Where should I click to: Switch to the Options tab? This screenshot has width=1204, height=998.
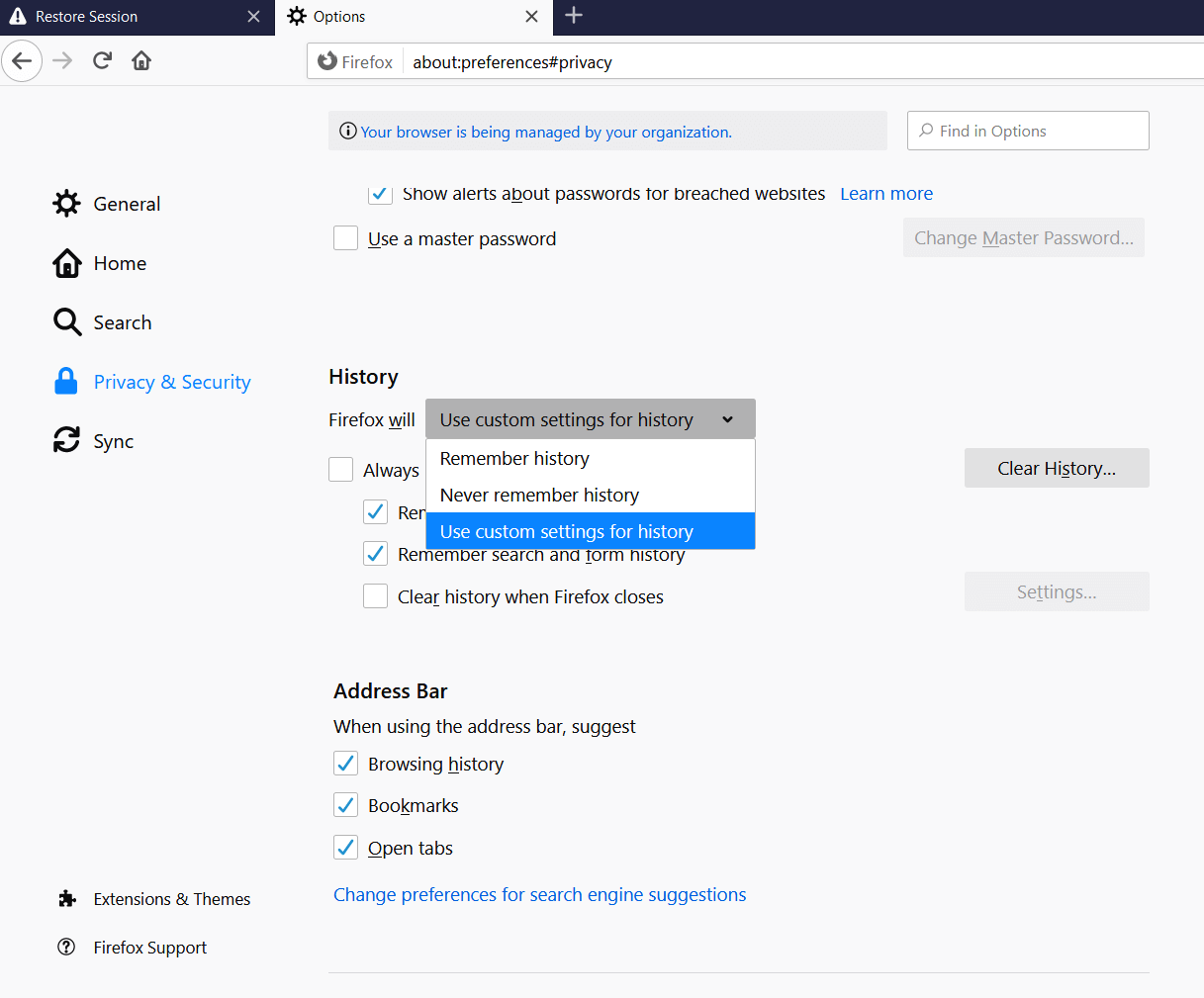click(x=413, y=17)
